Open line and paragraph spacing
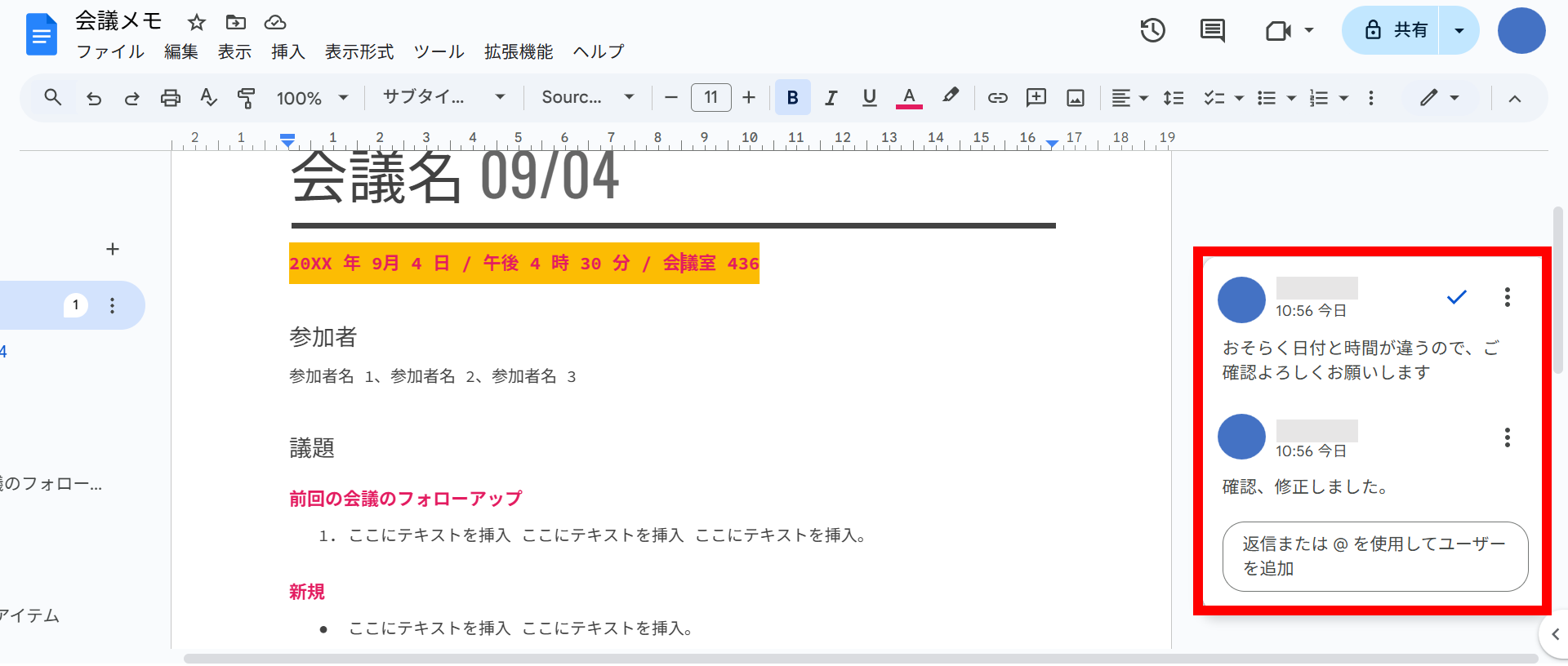1568x666 pixels. tap(1174, 98)
